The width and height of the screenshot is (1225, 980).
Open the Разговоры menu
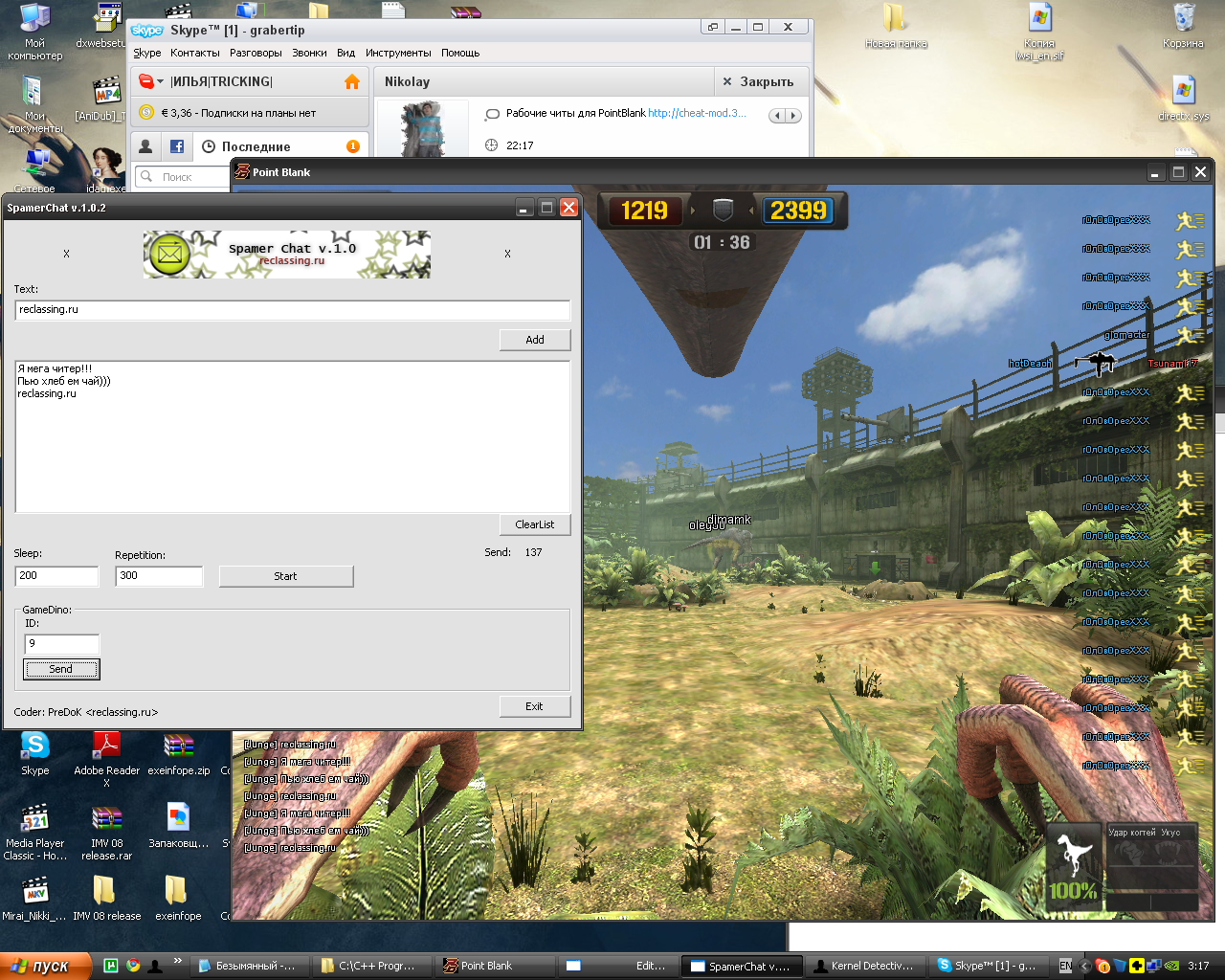(256, 53)
